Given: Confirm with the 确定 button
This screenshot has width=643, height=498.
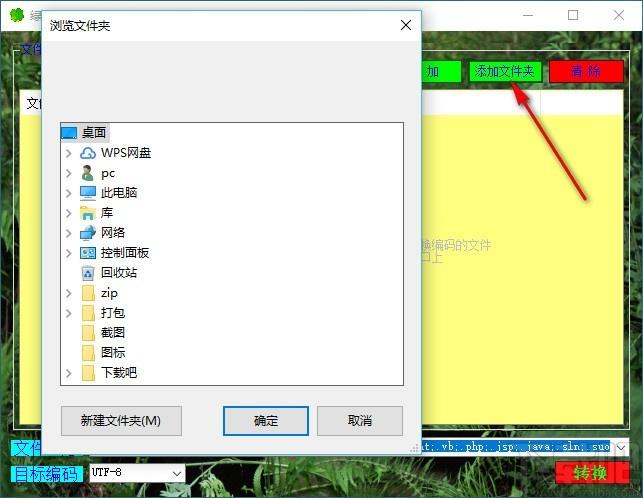Looking at the screenshot, I should (266, 420).
